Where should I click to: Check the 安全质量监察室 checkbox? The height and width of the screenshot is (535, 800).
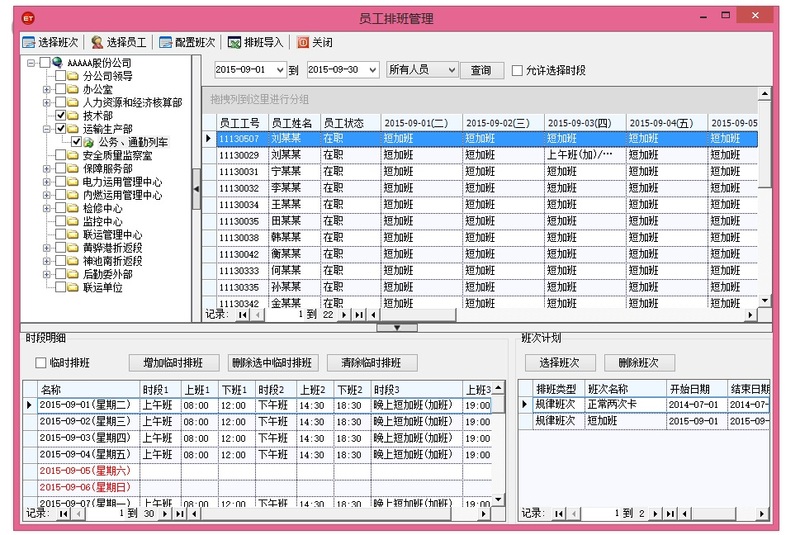click(60, 155)
